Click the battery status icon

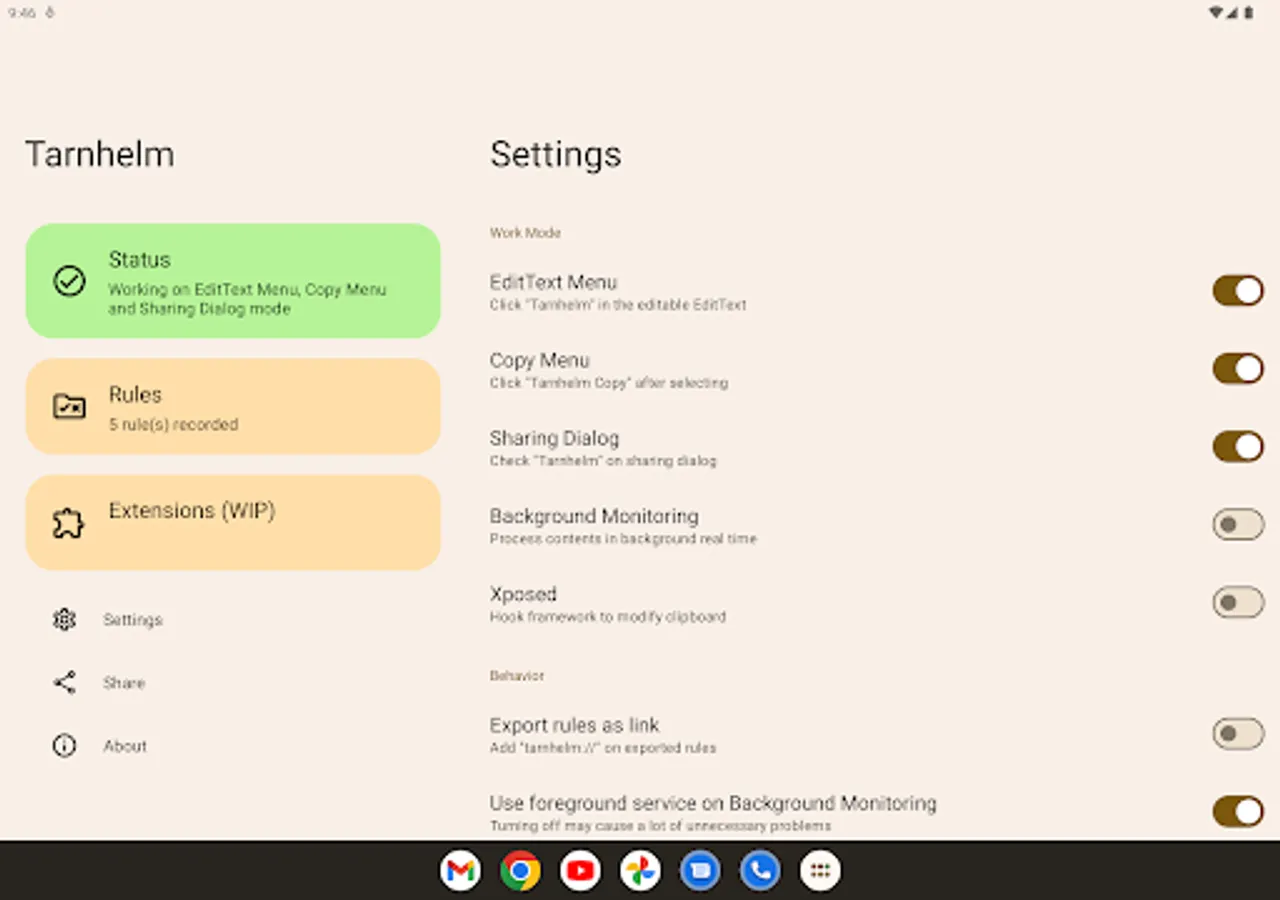(1249, 13)
